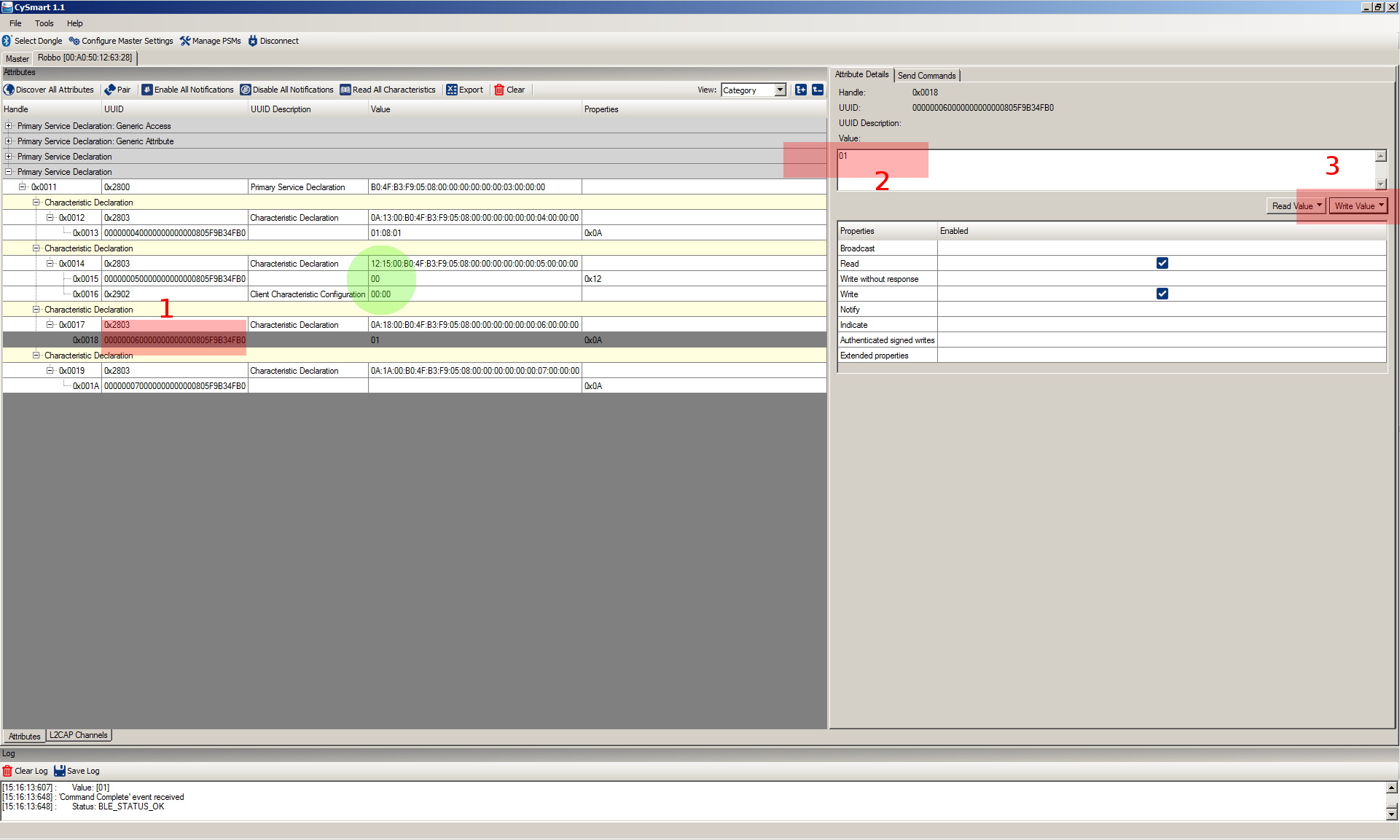Viewport: 1400px width, 840px height.
Task: Click the Save Log disk icon
Action: click(60, 771)
